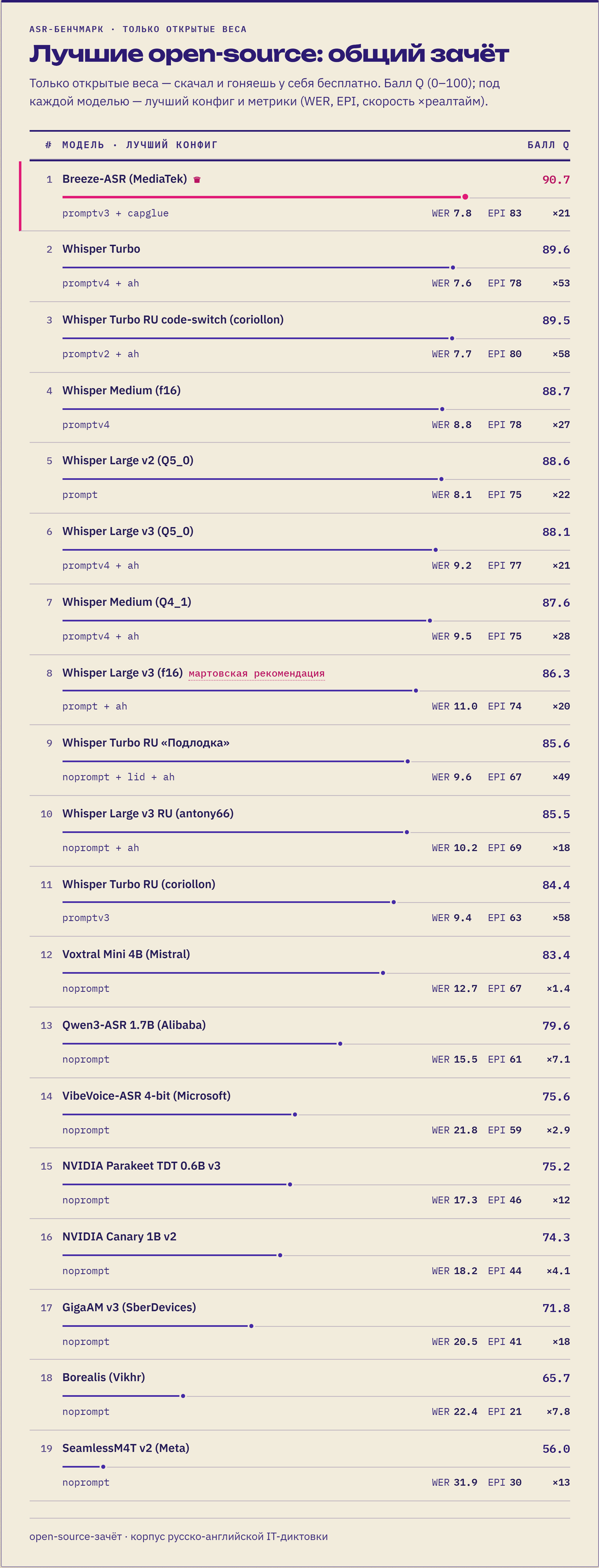Screen dimensions: 599x1568
Task: Select the Borealis (Vikhr) model name
Action: [x=104, y=1377]
